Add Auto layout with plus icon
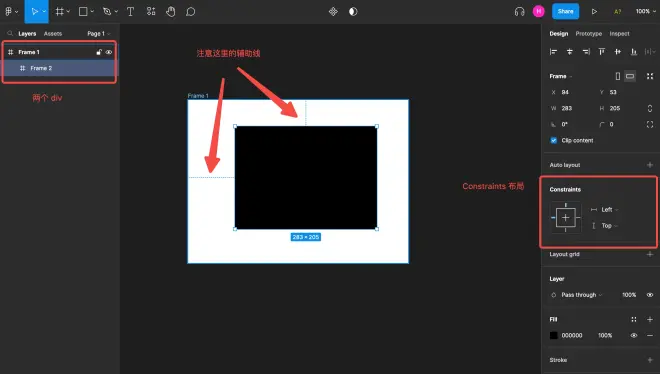Screen dimensions: 660x374 650,165
